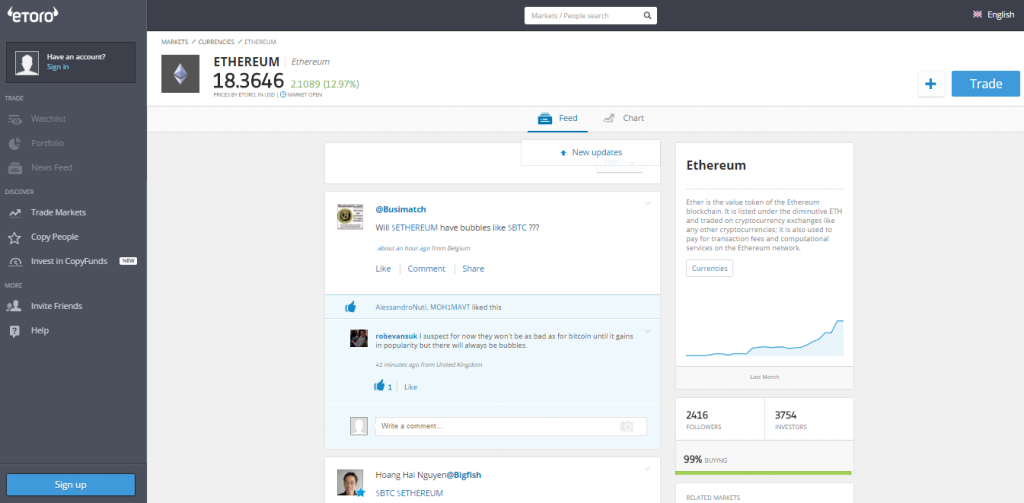
Task: Expand options chevron on Bigfish post
Action: tap(647, 469)
